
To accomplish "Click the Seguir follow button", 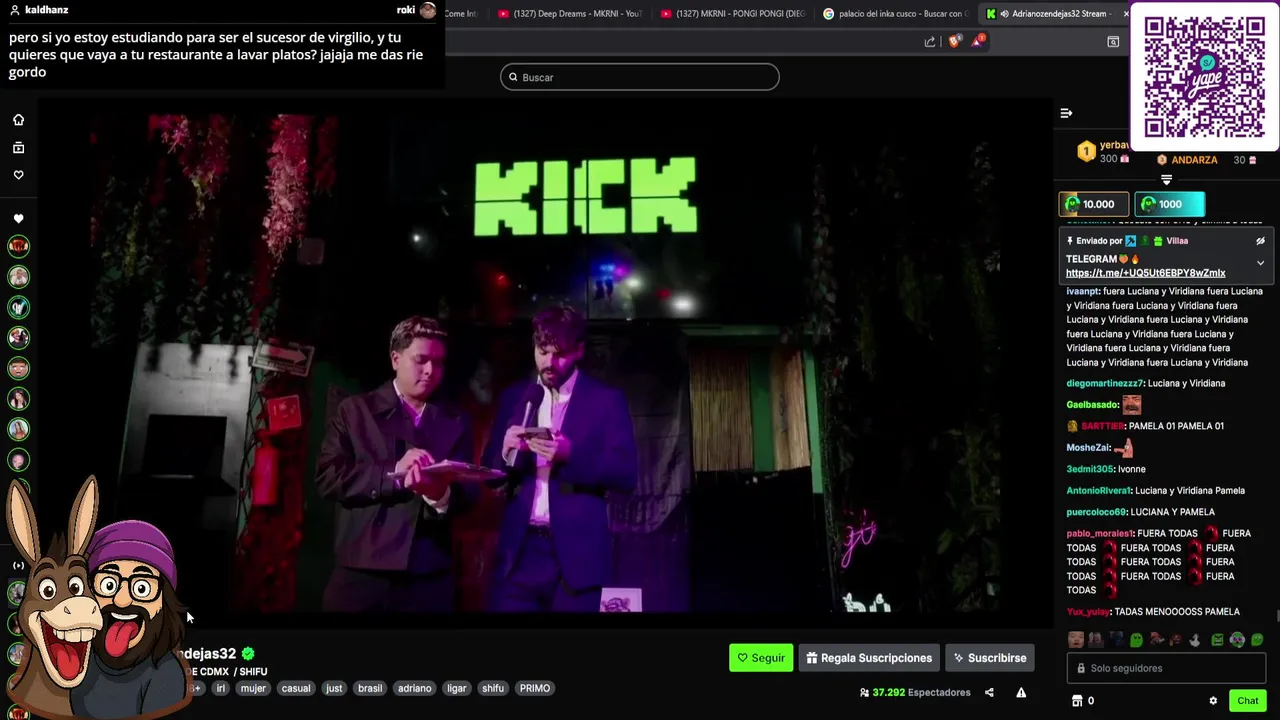I will pyautogui.click(x=761, y=658).
